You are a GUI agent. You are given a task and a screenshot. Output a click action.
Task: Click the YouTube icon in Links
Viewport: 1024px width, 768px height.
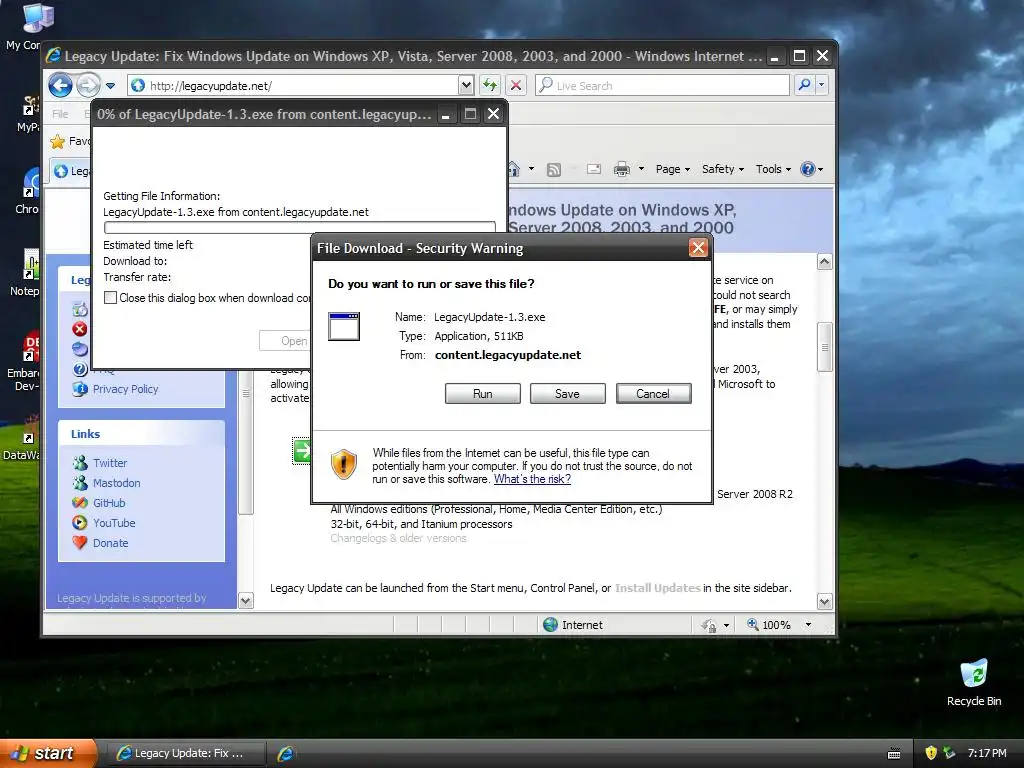point(80,522)
